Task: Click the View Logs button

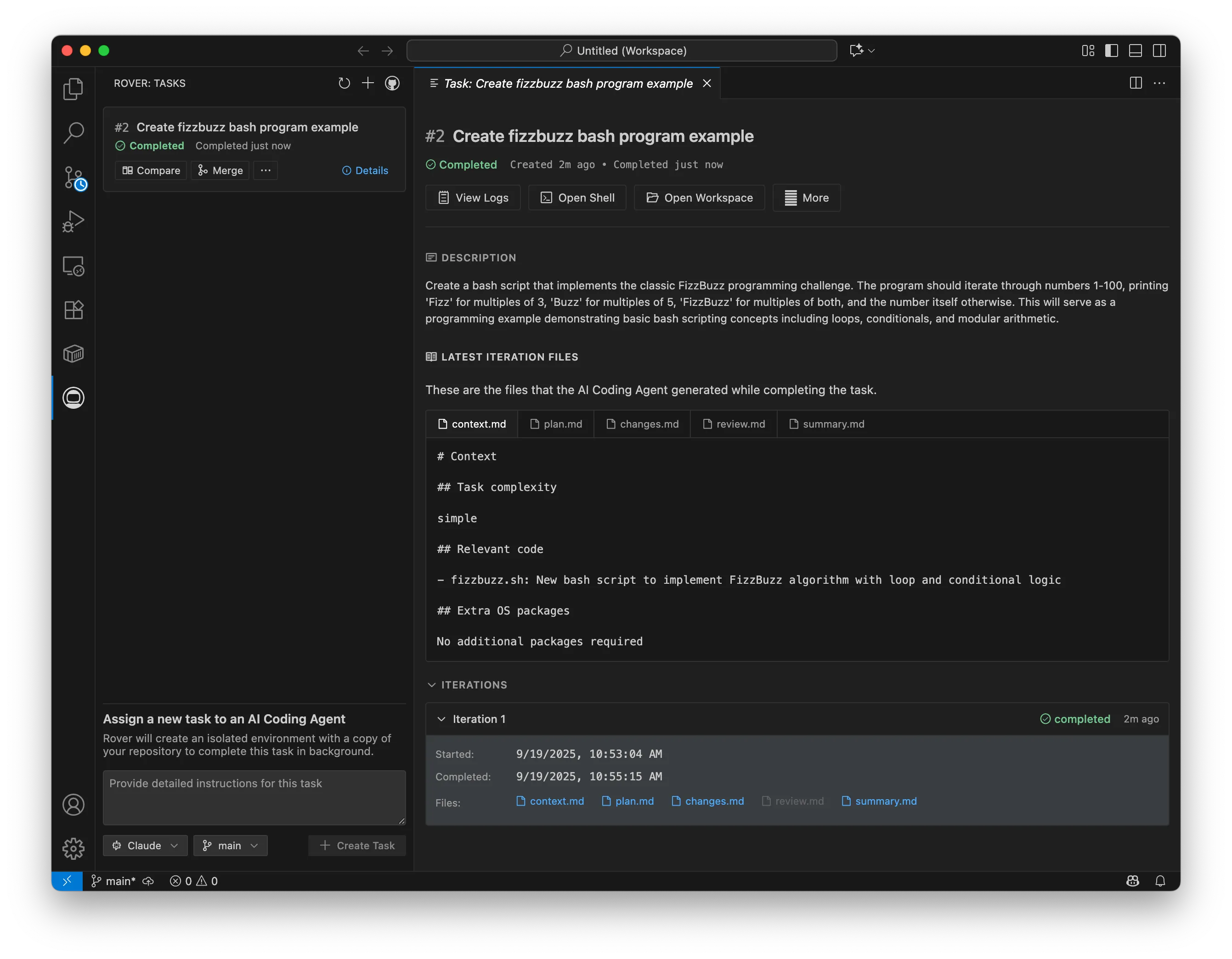Action: click(473, 197)
